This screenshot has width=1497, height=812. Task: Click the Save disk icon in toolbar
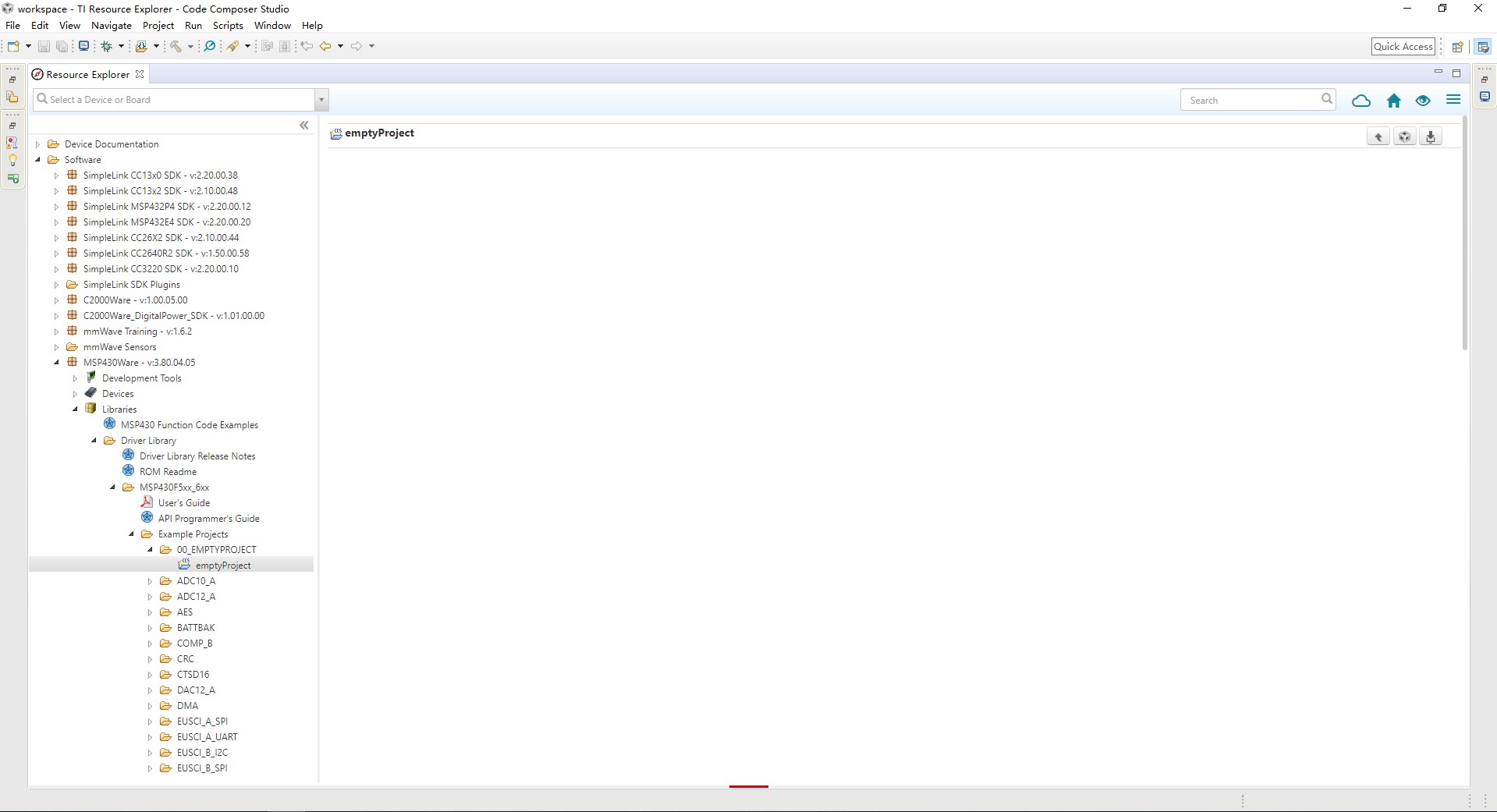tap(44, 46)
